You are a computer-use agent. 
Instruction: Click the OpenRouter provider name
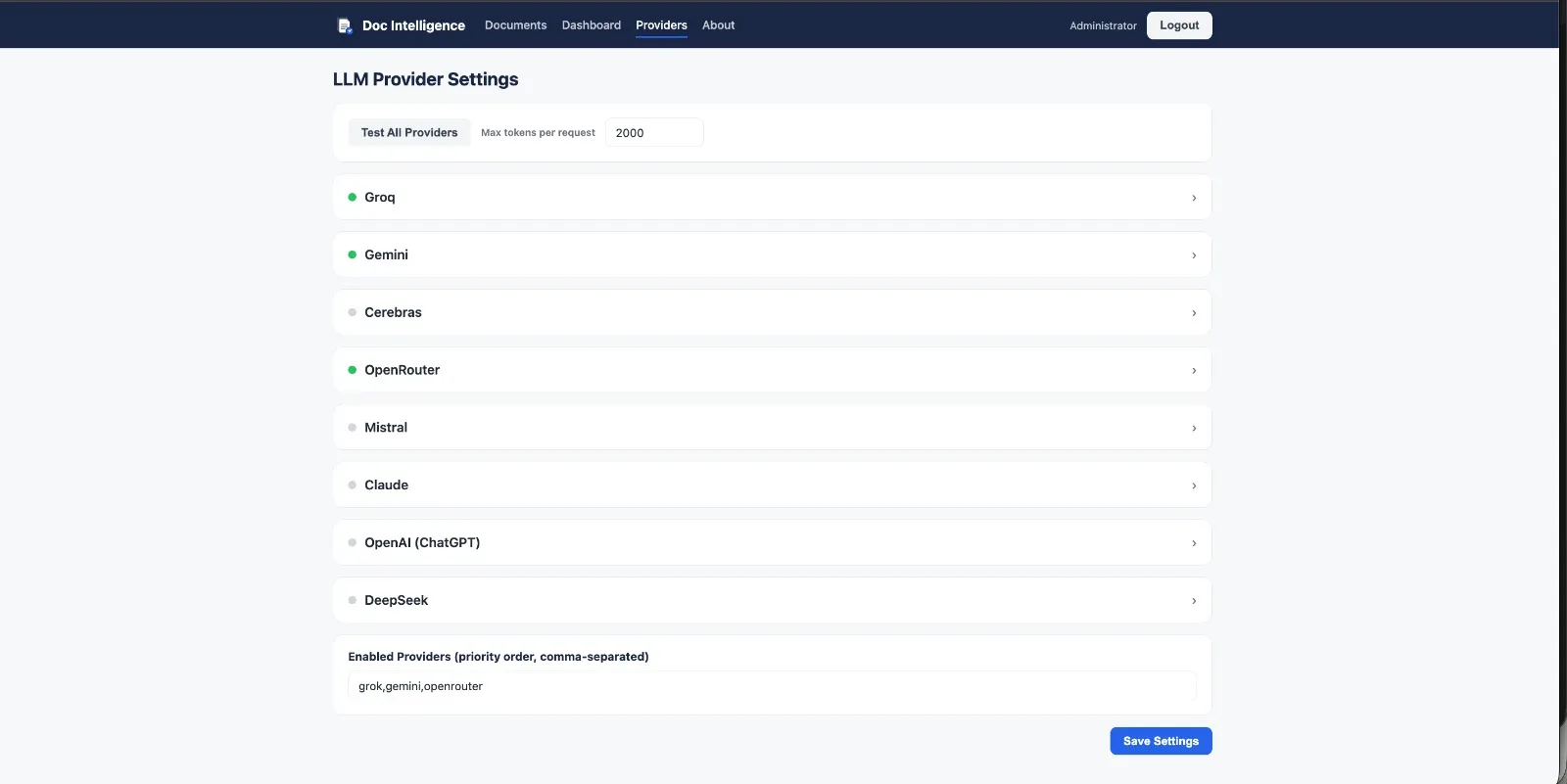pos(402,370)
